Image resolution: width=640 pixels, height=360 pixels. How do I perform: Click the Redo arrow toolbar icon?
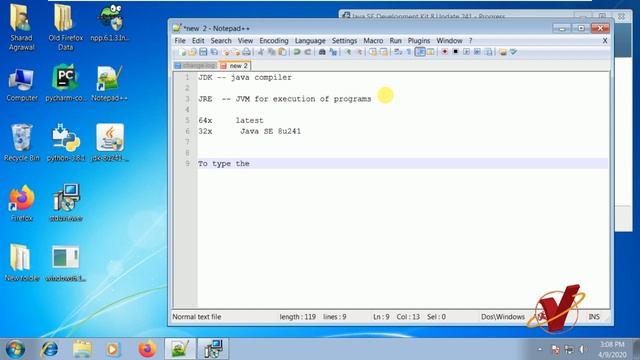point(308,52)
